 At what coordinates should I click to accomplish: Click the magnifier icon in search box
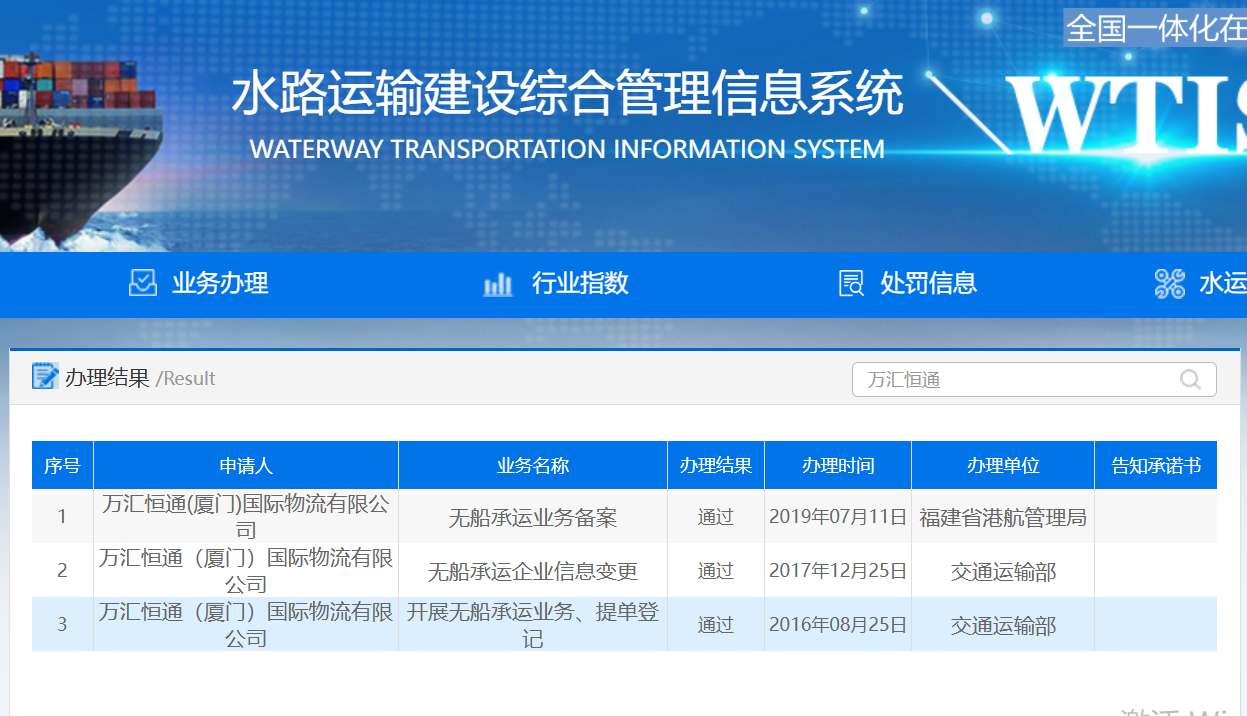point(1190,380)
